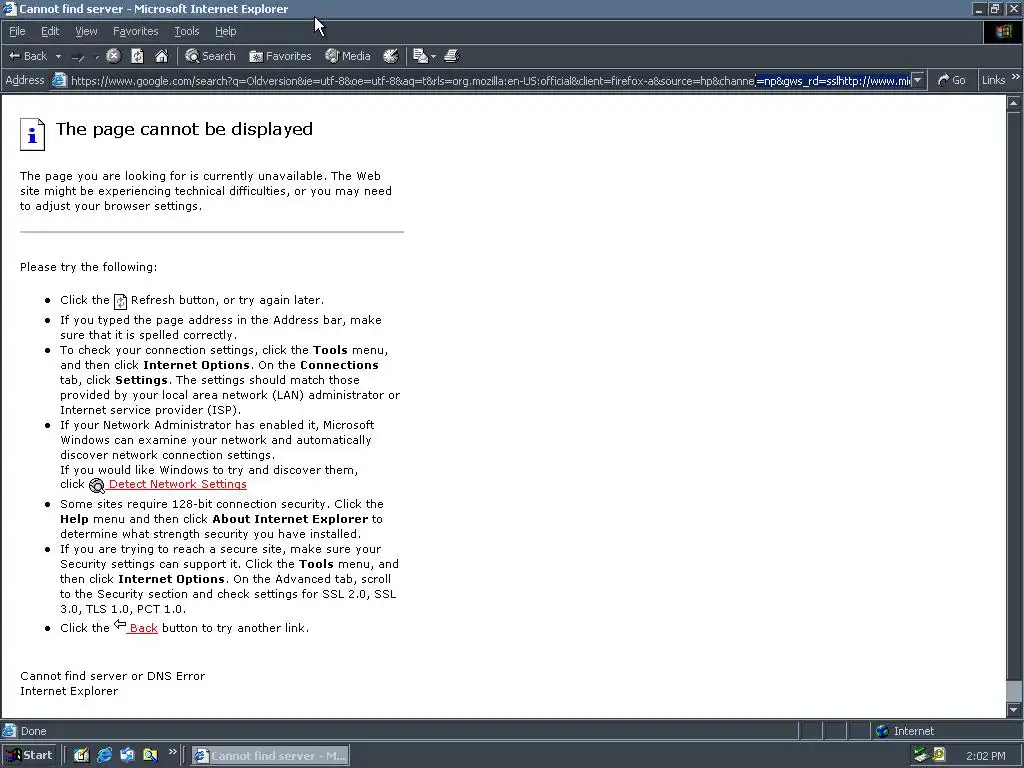Click the Forward arrow button
Viewport: 1024px width, 768px height.
78,57
